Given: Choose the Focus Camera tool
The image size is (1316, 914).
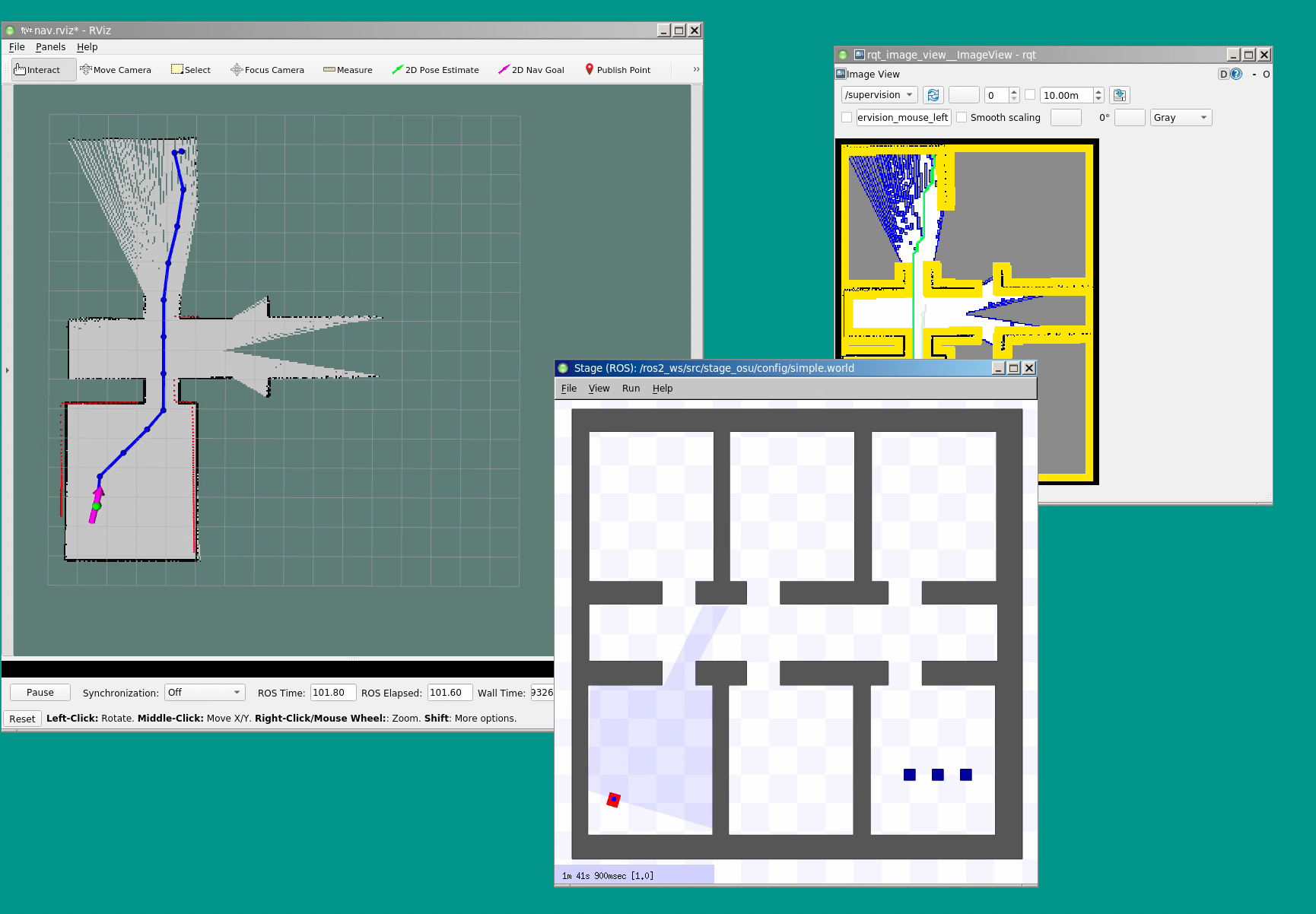Looking at the screenshot, I should (267, 70).
